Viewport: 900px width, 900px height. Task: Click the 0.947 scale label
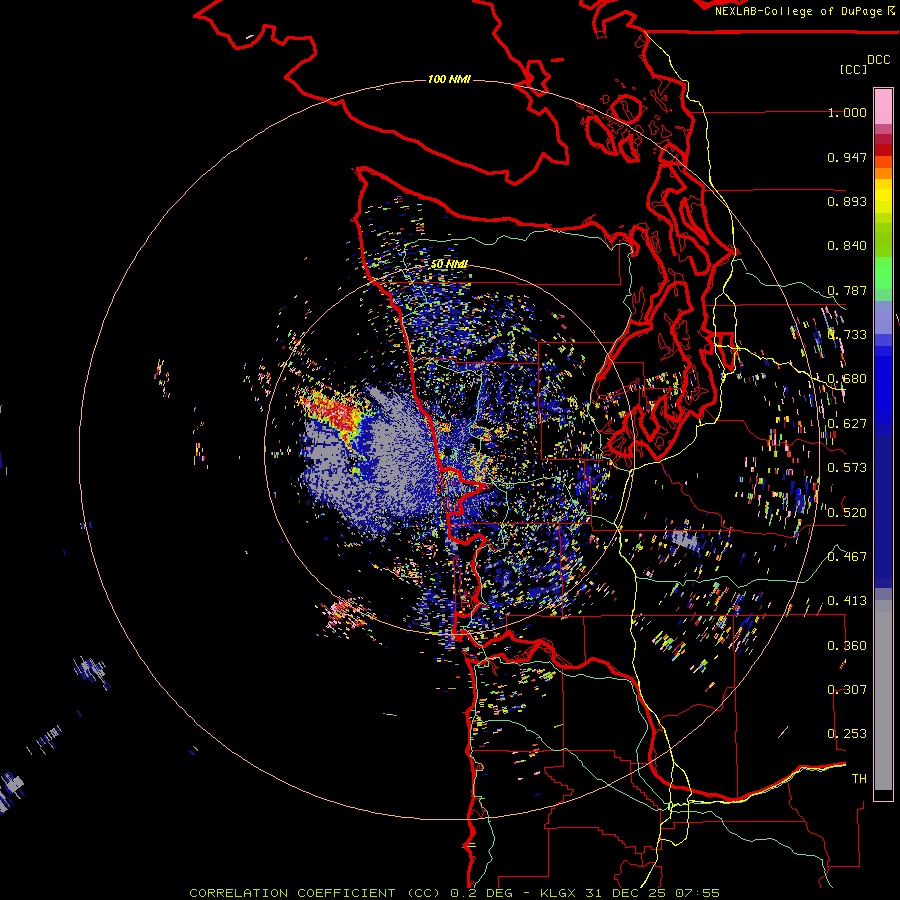click(x=847, y=157)
